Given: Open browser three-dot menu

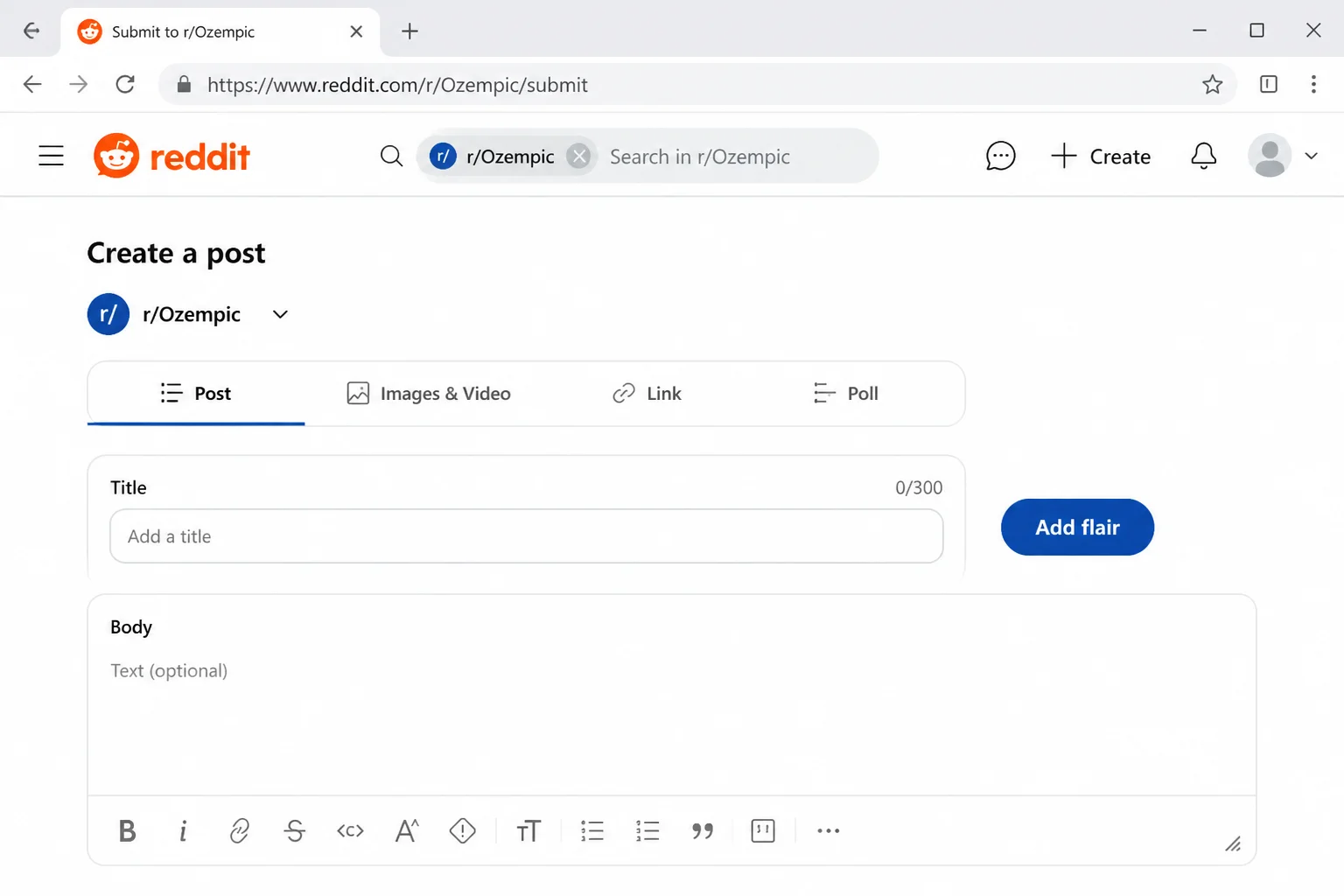Looking at the screenshot, I should pyautogui.click(x=1313, y=84).
